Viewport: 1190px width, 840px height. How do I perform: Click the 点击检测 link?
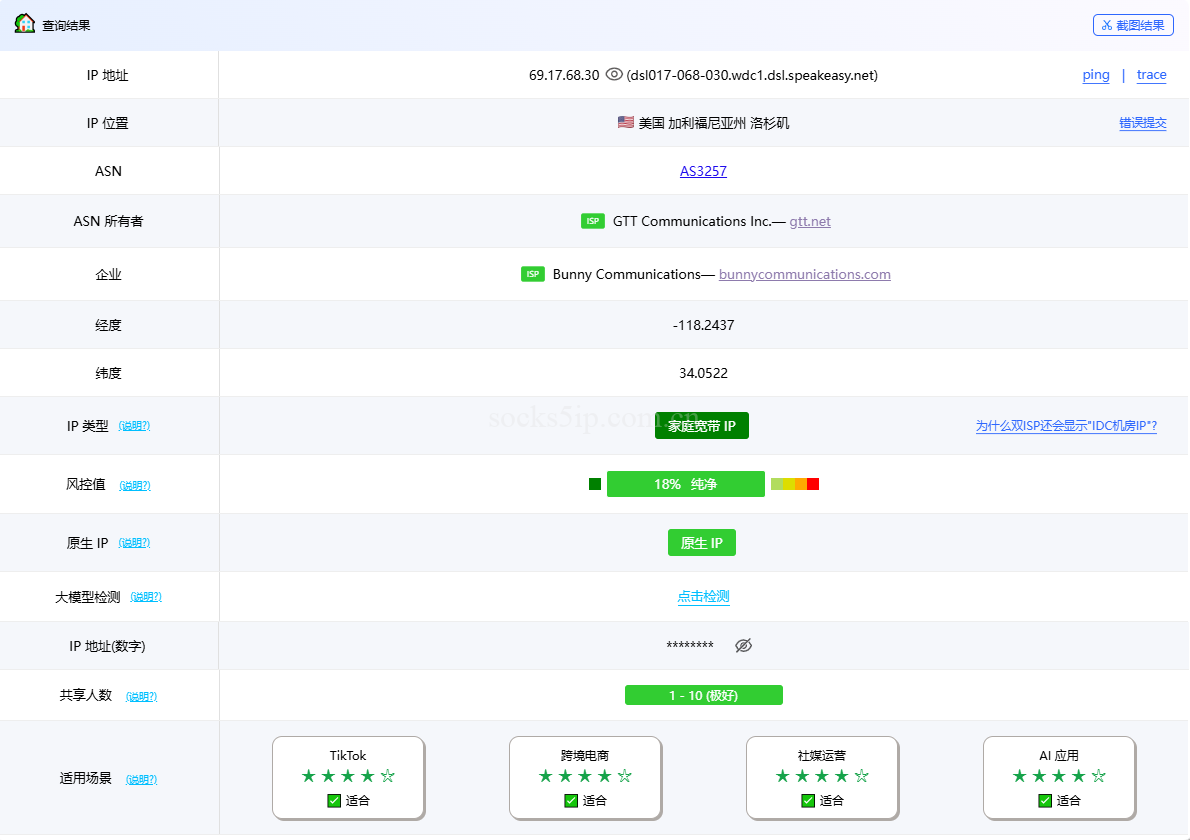(x=704, y=596)
